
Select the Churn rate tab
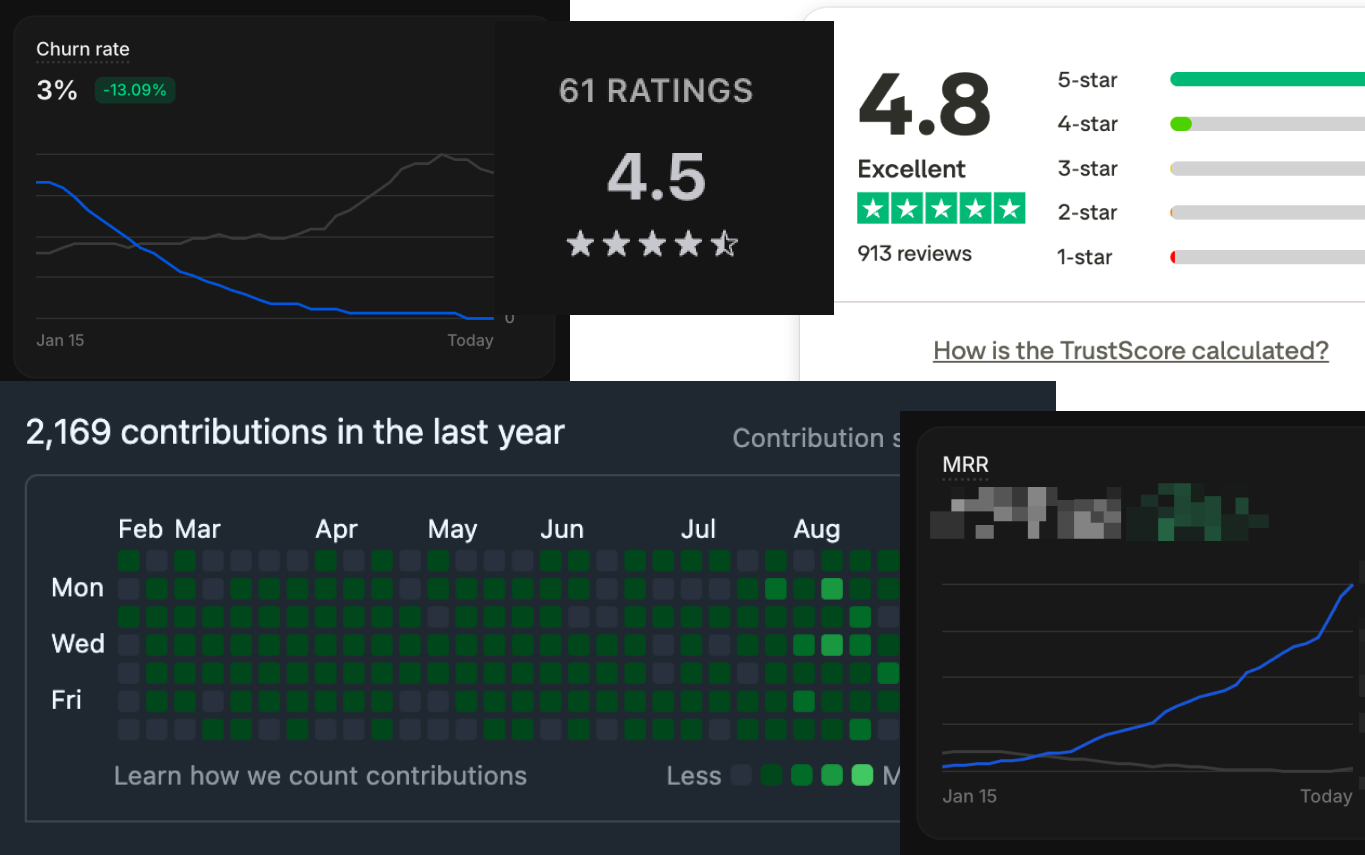coord(83,48)
